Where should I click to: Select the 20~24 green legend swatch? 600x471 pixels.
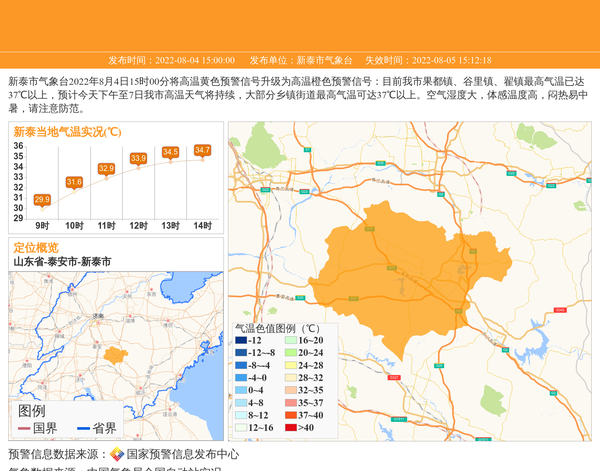289,353
